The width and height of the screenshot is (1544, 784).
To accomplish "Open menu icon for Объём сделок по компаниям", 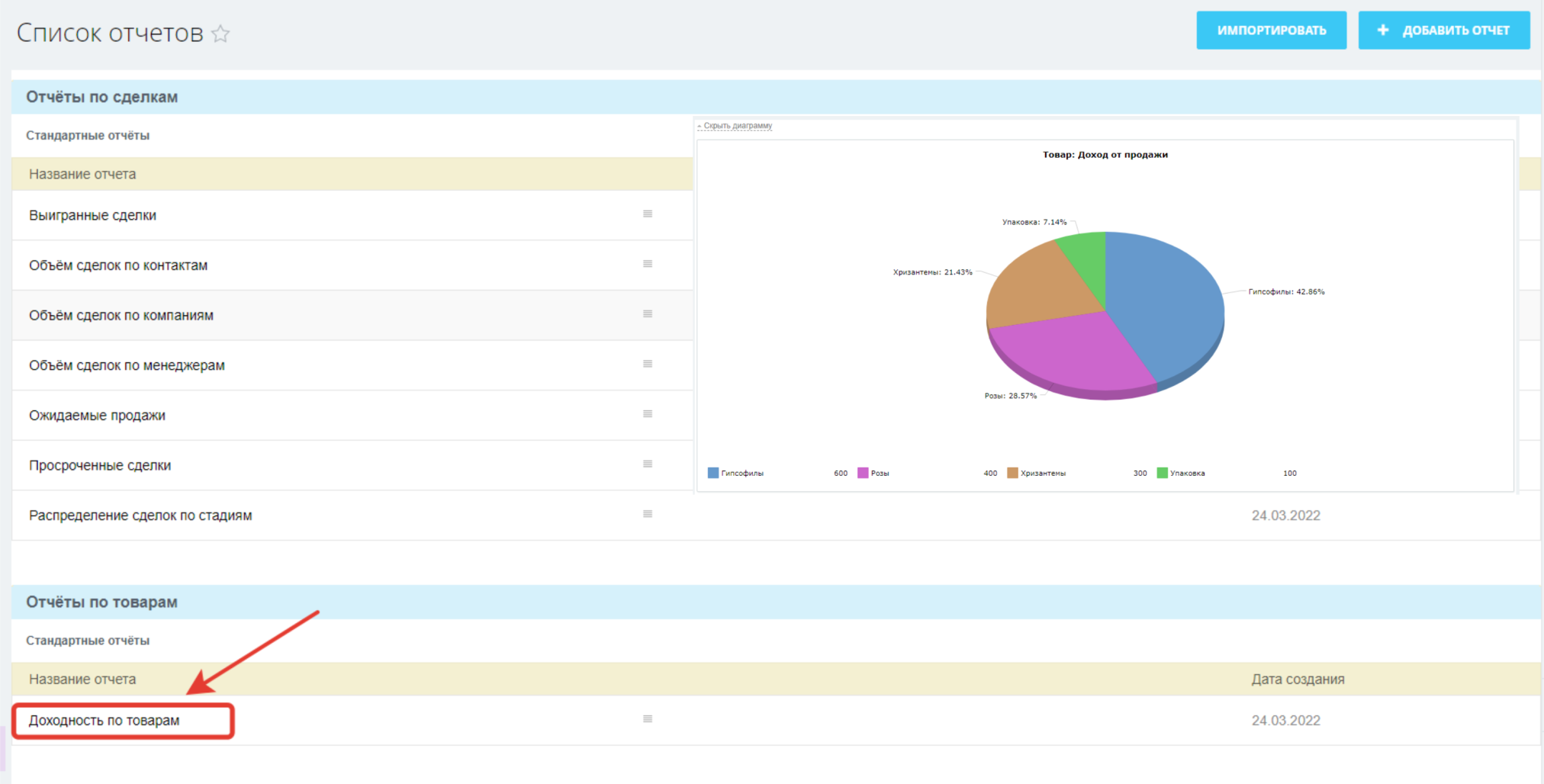I will pyautogui.click(x=648, y=314).
